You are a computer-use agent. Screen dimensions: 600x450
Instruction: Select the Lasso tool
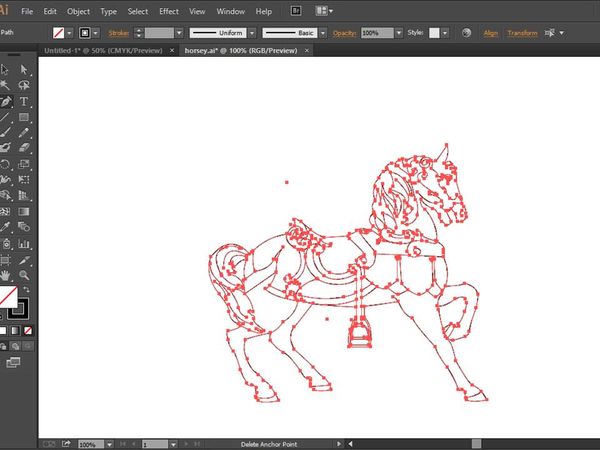(24, 85)
